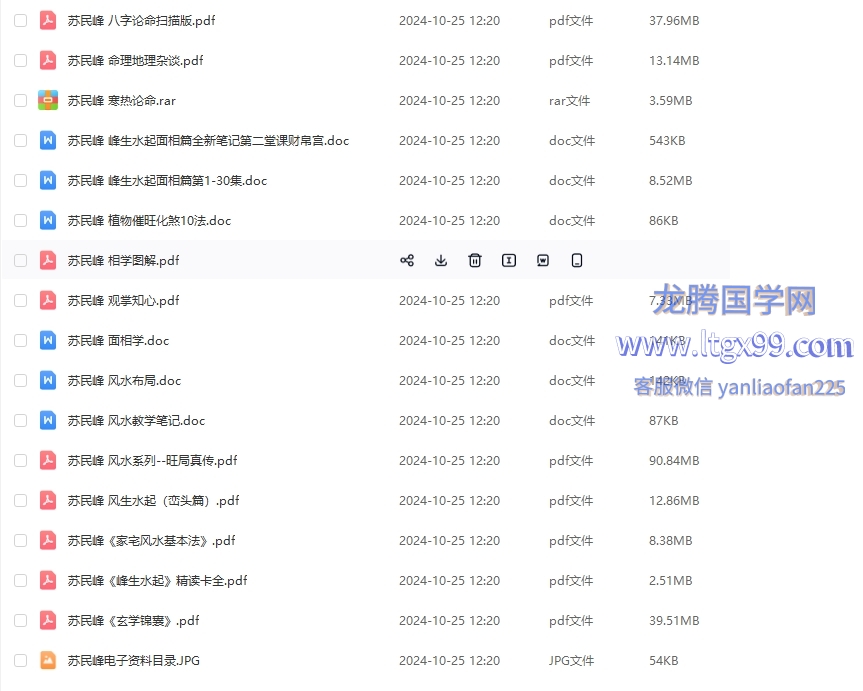Click the PDF icon of《峰生水起》精读卡全.pdf
The height and width of the screenshot is (691, 863).
click(48, 580)
